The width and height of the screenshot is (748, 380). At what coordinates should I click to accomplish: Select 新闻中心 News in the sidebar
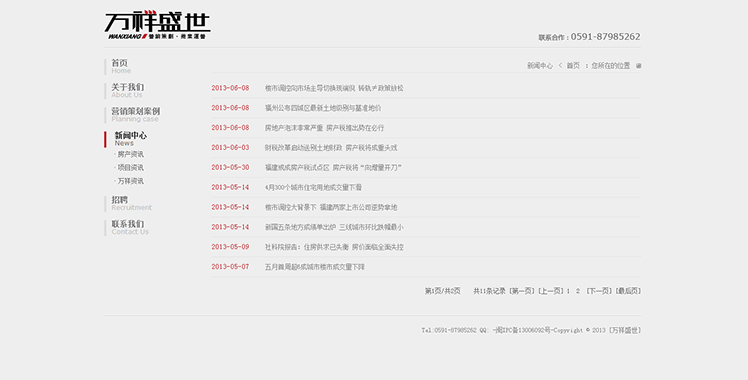(131, 139)
